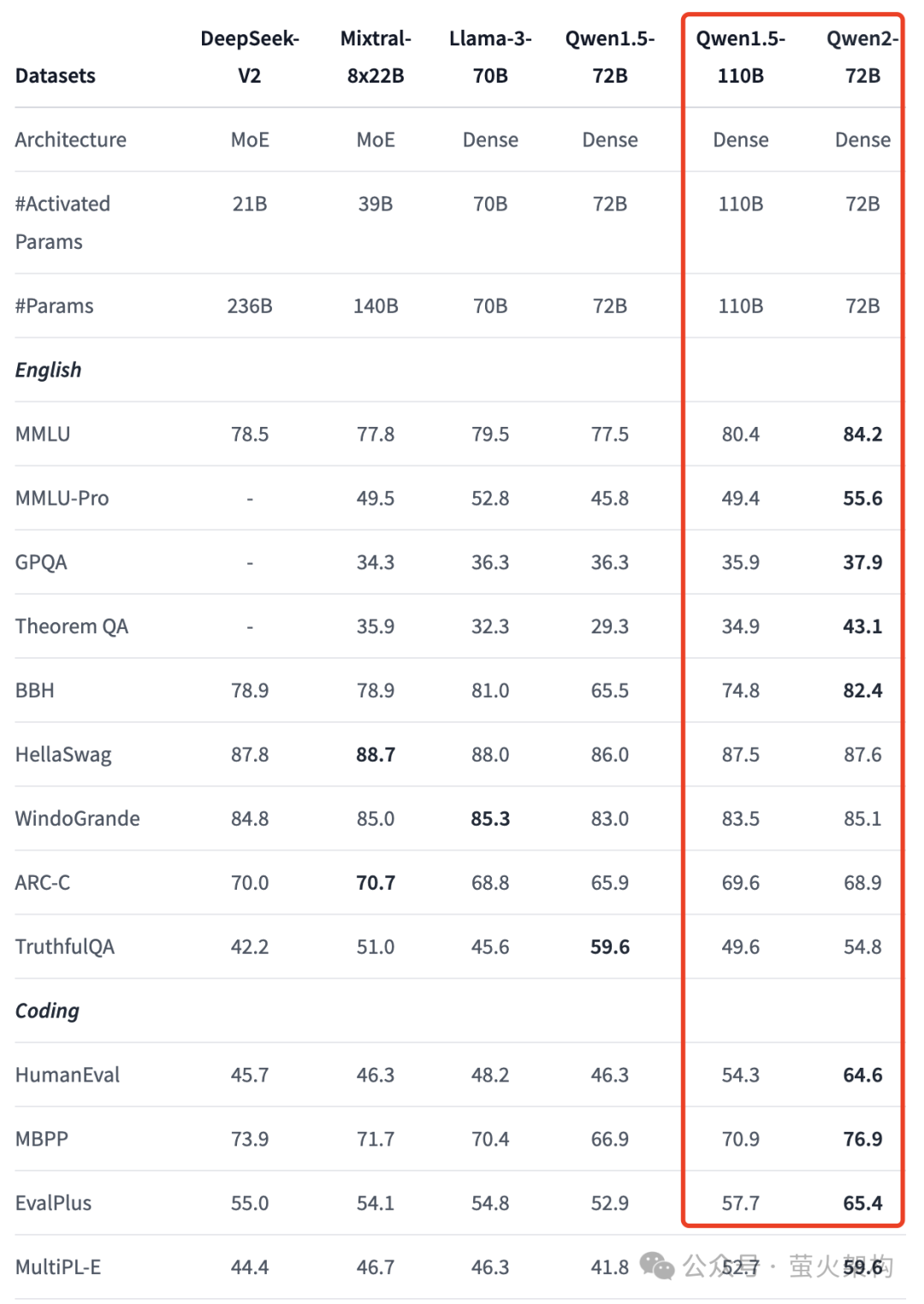924x1304 pixels.
Task: Select the #Activated Params row label
Action: pos(62,222)
